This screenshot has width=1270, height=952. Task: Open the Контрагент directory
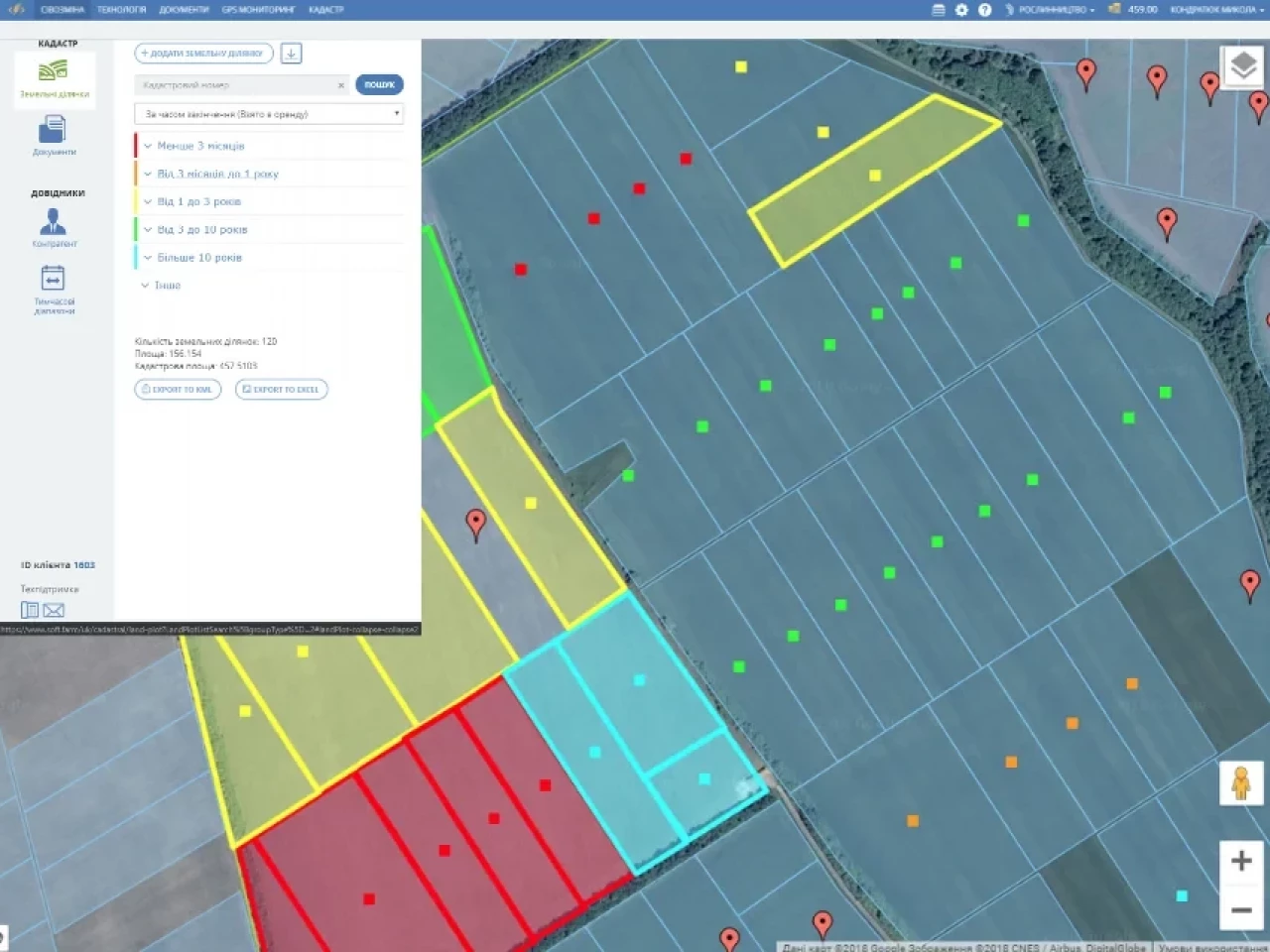point(54,228)
